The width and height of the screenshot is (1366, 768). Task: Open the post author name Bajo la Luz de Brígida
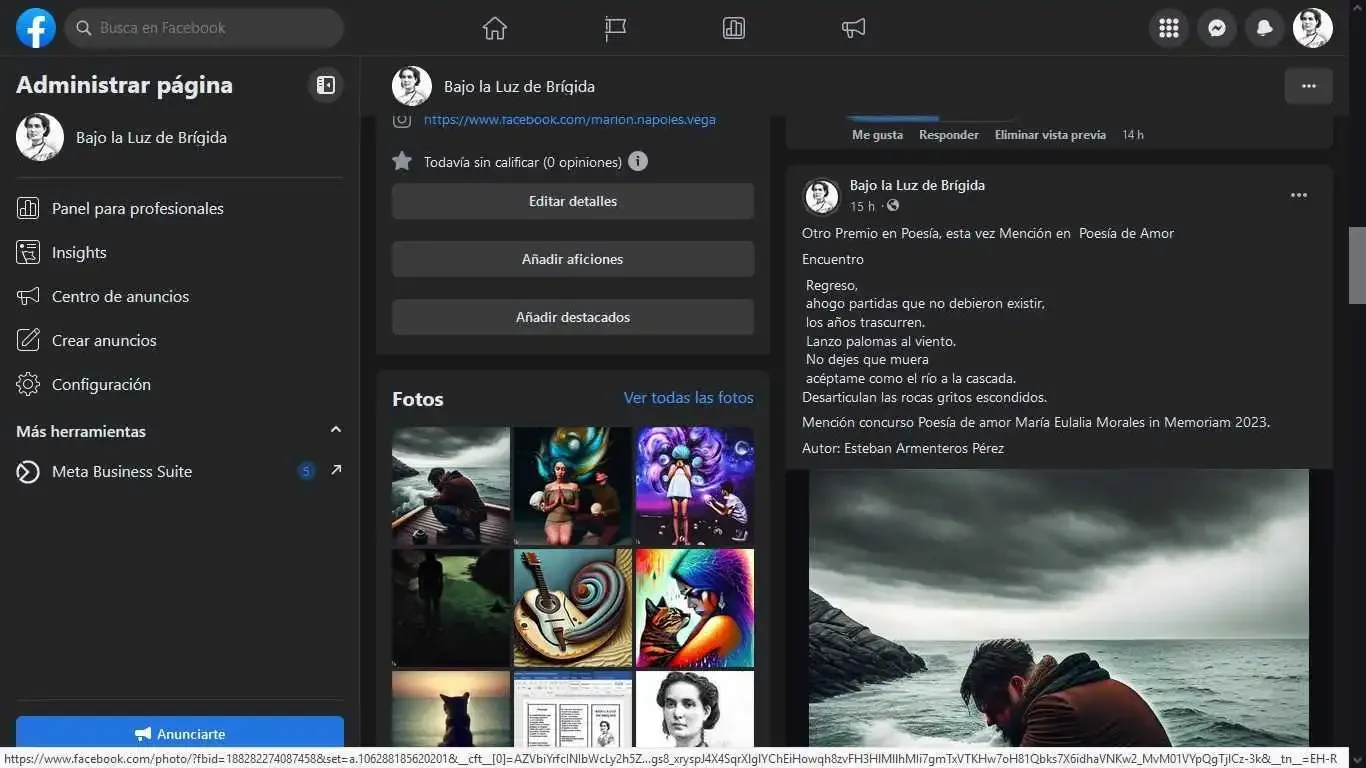click(917, 185)
